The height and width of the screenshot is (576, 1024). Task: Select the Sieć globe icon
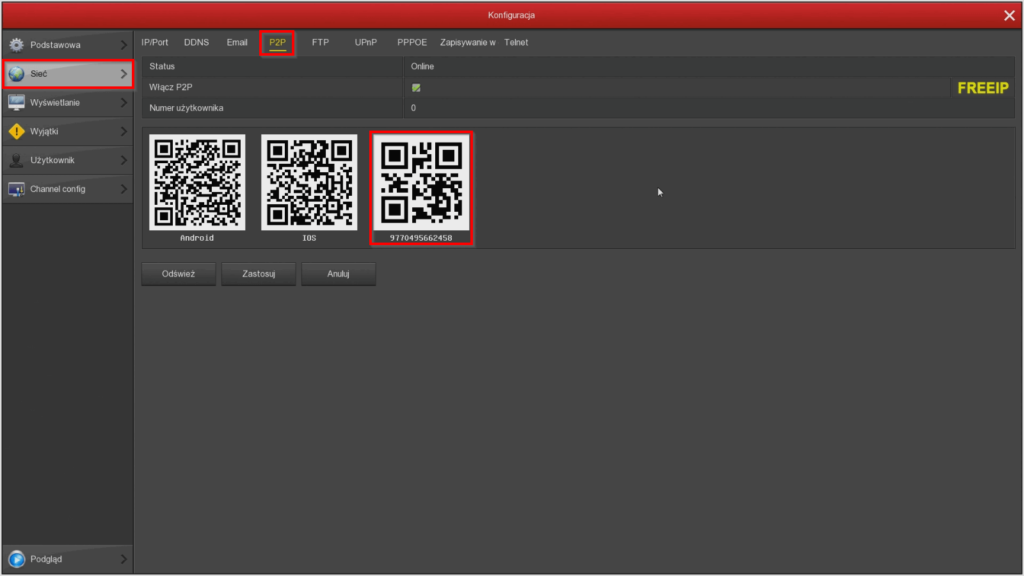point(15,73)
